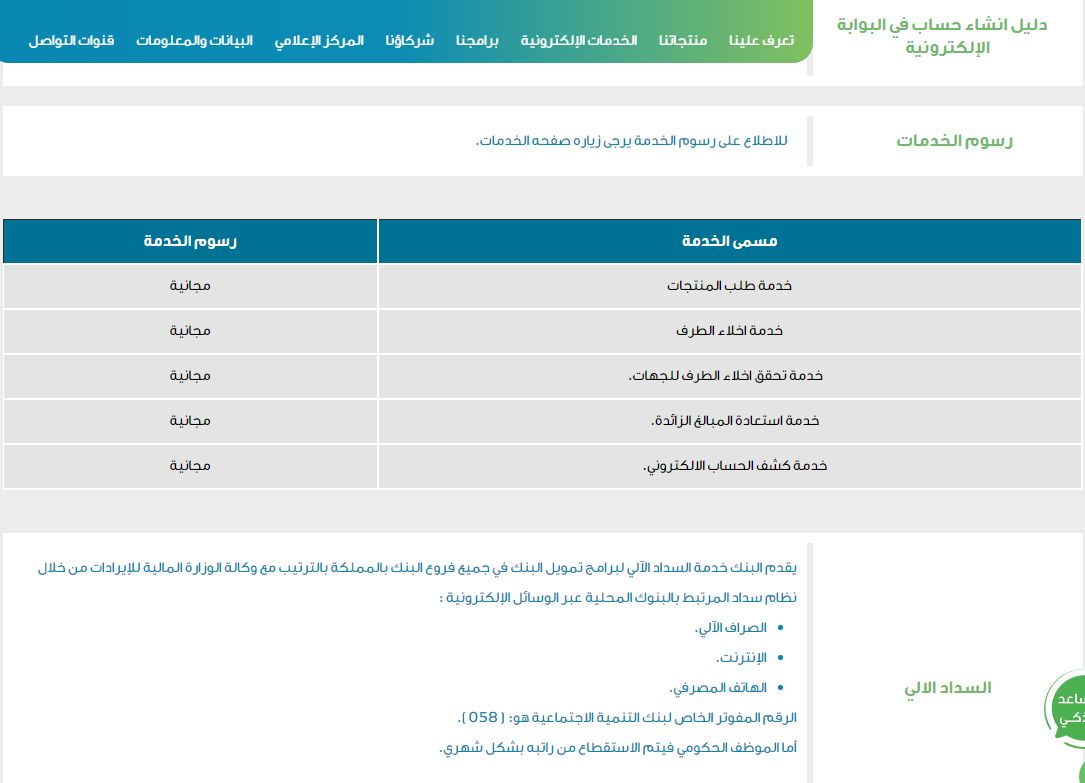Select 'منتجاتنا' in the navigation bar
The width and height of the screenshot is (1085, 783).
(683, 41)
